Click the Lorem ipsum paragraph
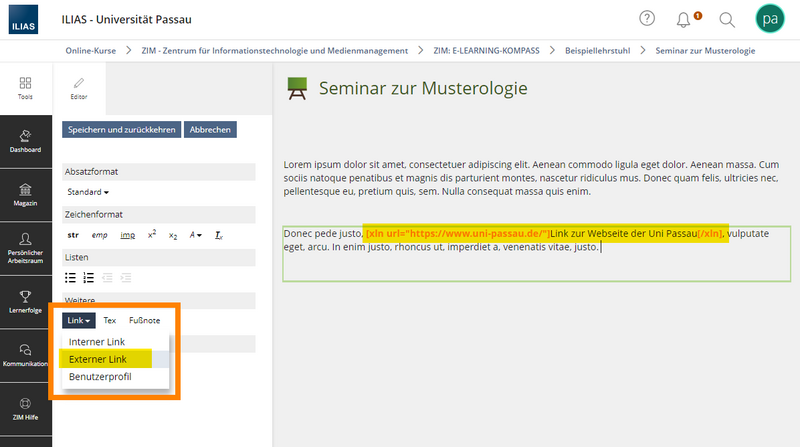The width and height of the screenshot is (800, 447). tap(532, 178)
